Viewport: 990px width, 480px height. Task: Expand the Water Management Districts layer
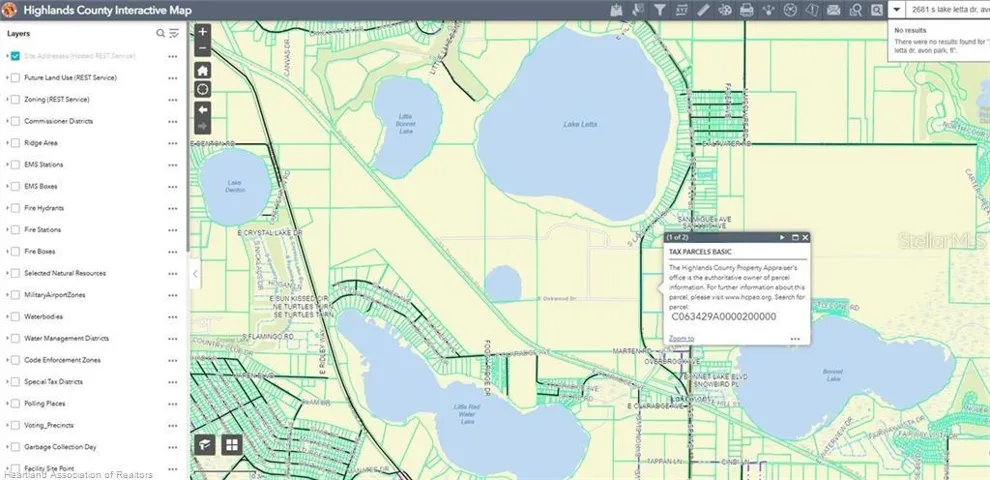pyautogui.click(x=7, y=339)
